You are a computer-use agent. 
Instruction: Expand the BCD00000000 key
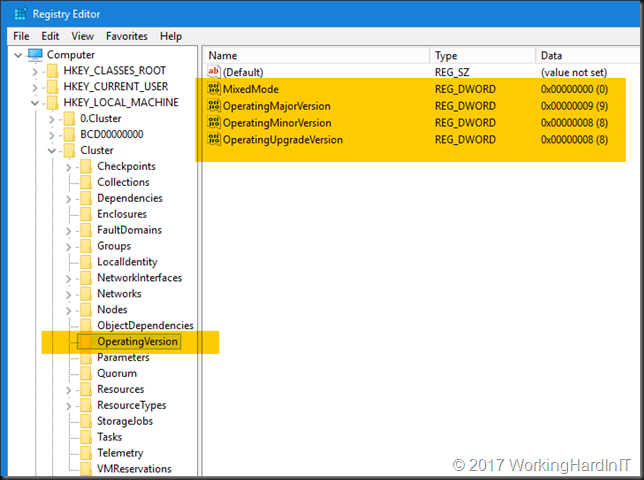coord(52,135)
